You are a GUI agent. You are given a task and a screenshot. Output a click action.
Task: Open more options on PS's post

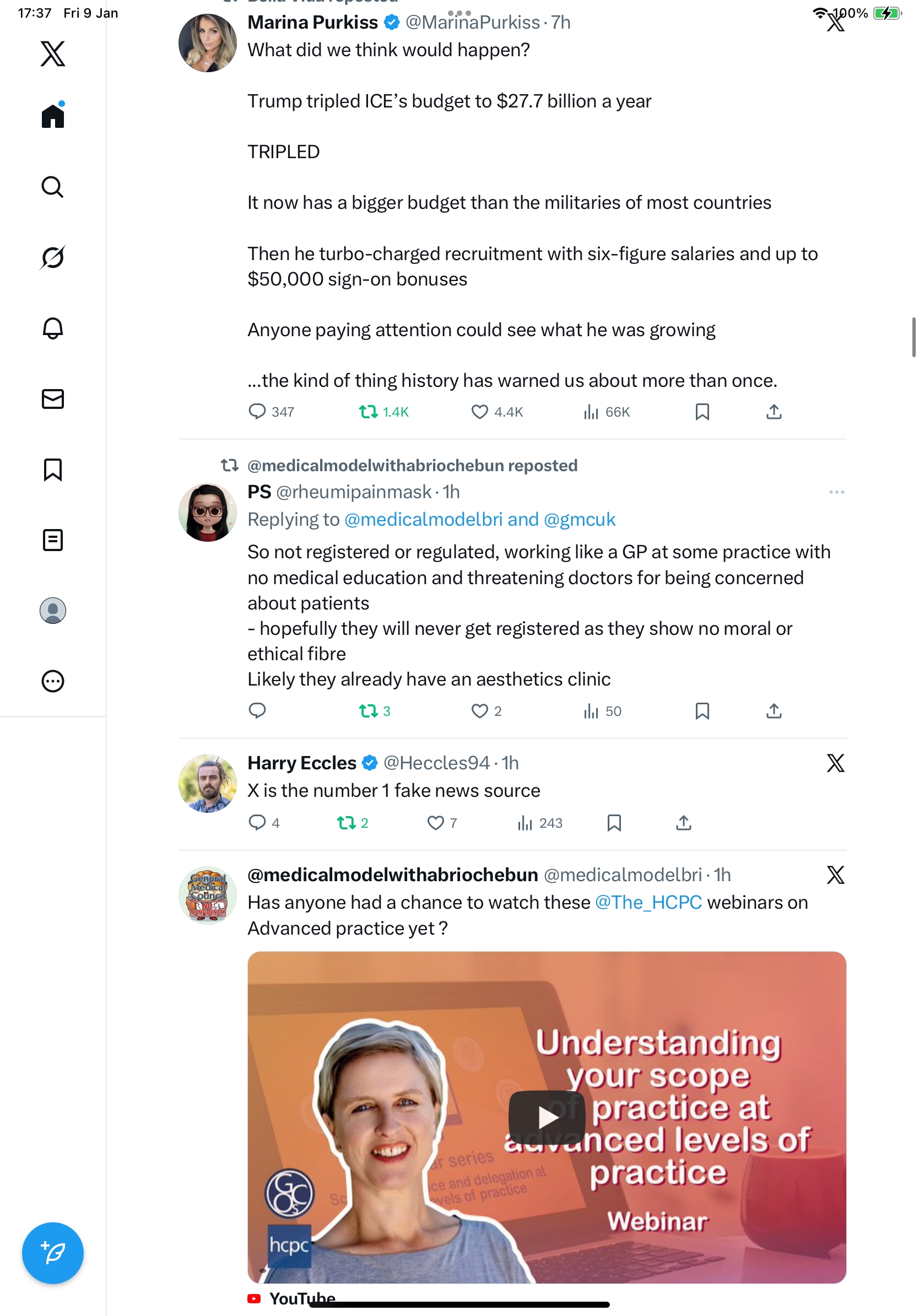836,492
